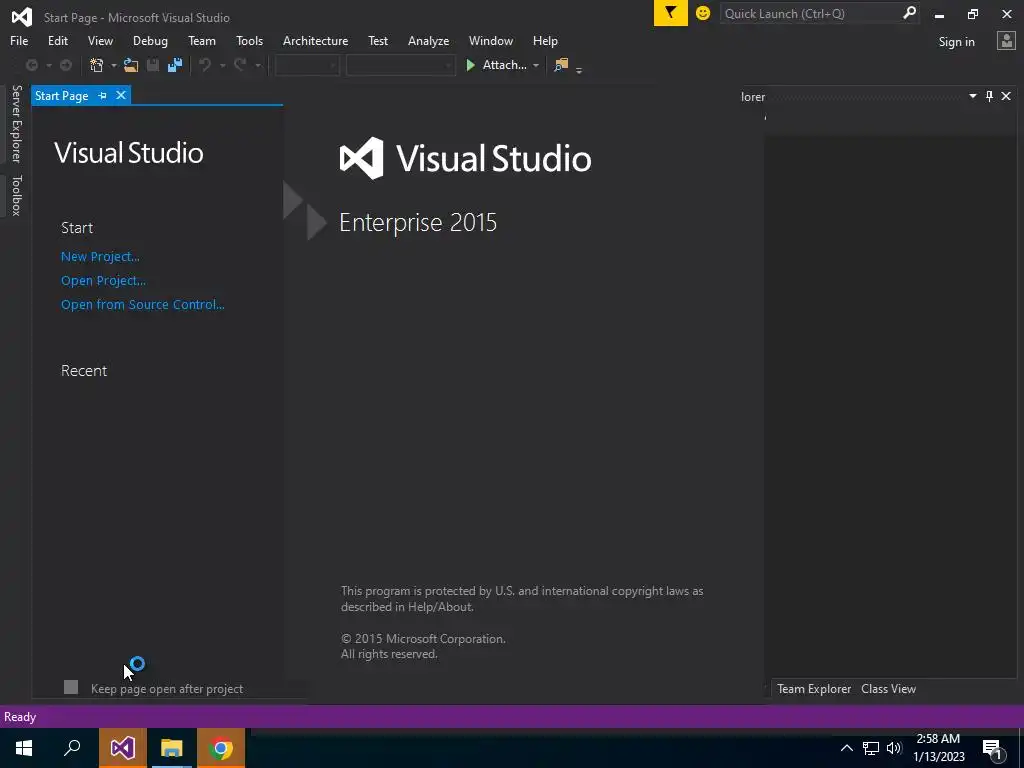Expand the New Project dropdown arrow
Screen dimensions: 1024x768
coord(114,65)
